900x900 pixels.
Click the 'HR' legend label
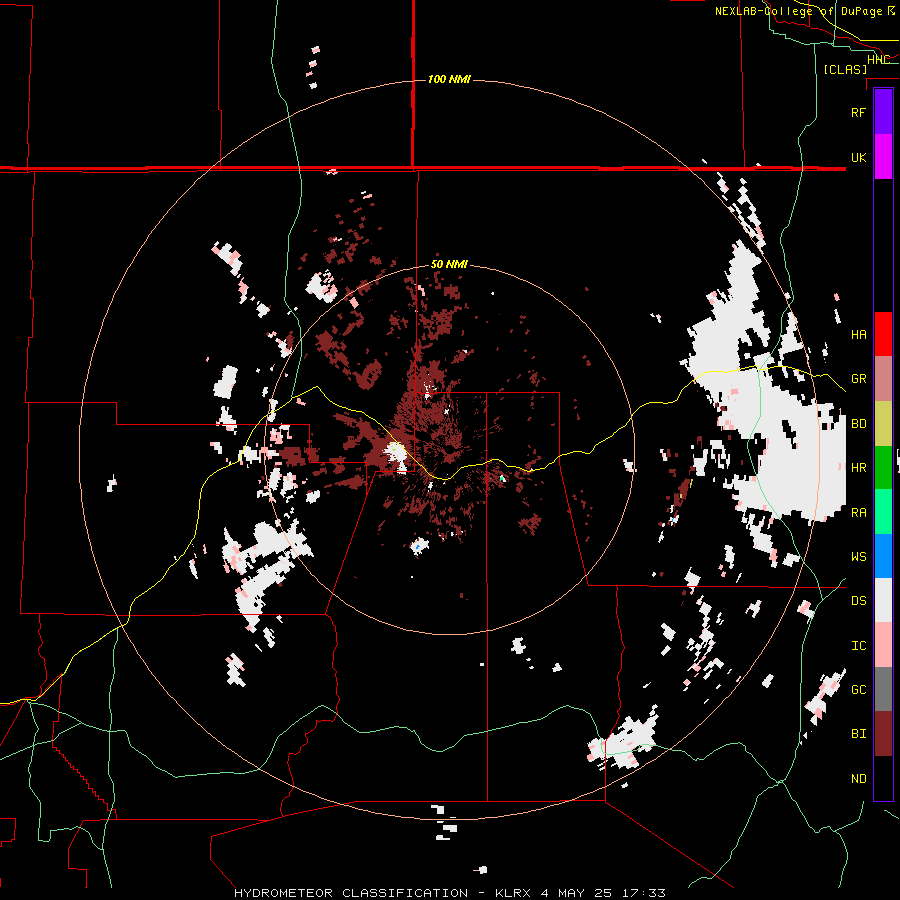click(x=858, y=468)
